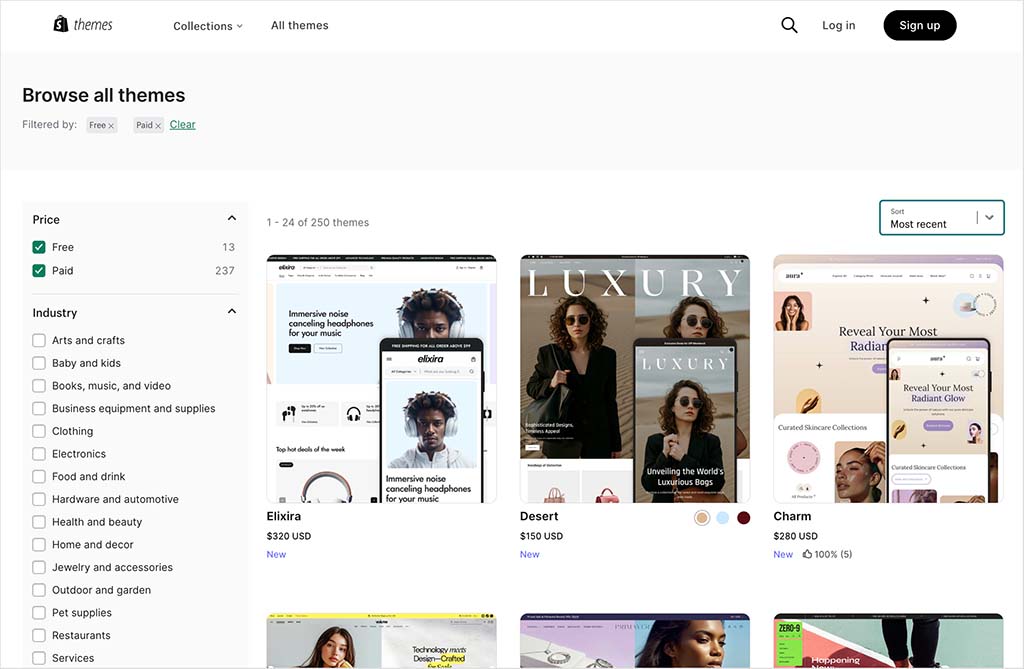Check the Outdoor and garden checkbox

pos(39,590)
